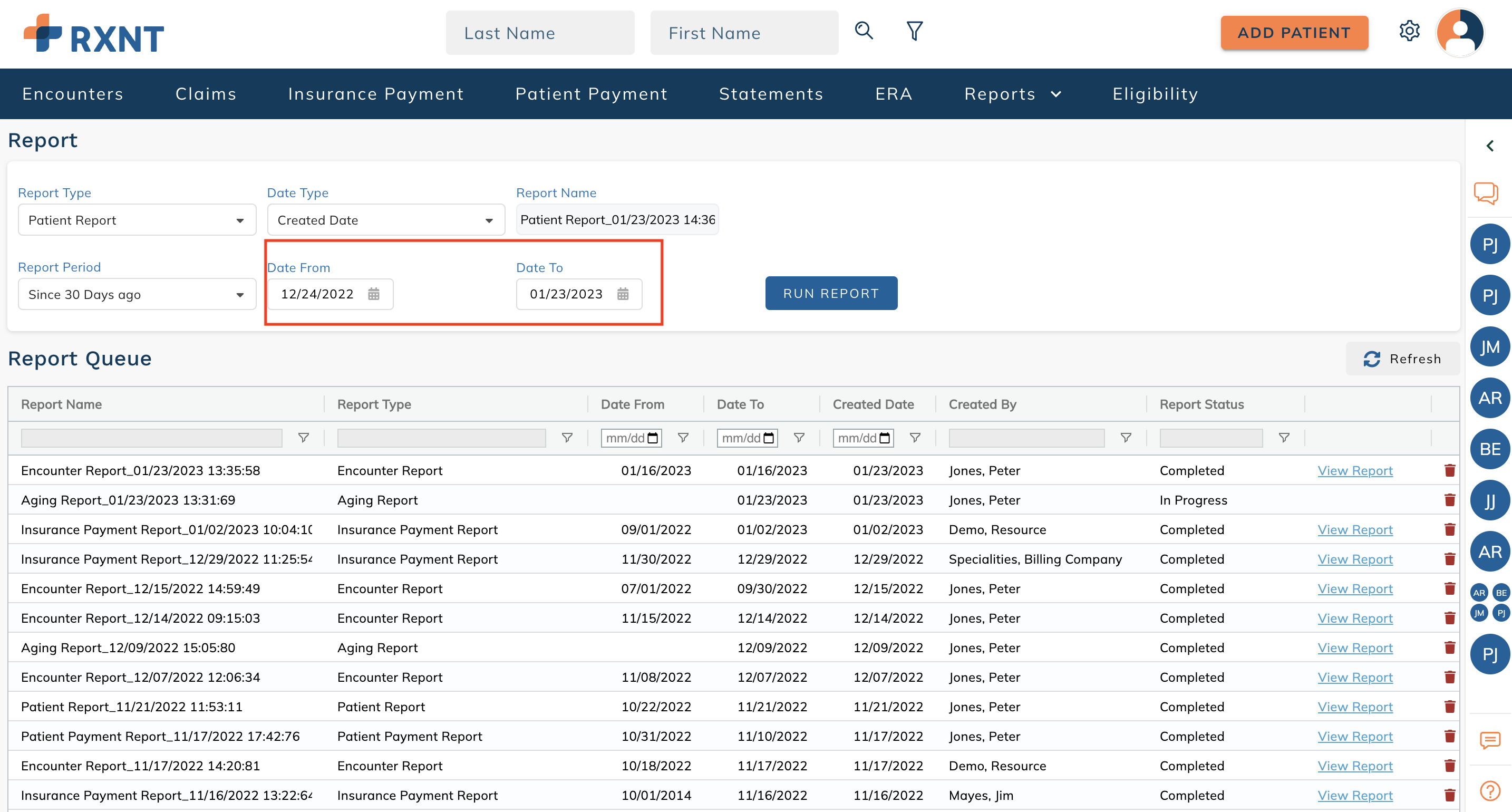
Task: Open the Date From calendar picker icon
Action: 374,294
